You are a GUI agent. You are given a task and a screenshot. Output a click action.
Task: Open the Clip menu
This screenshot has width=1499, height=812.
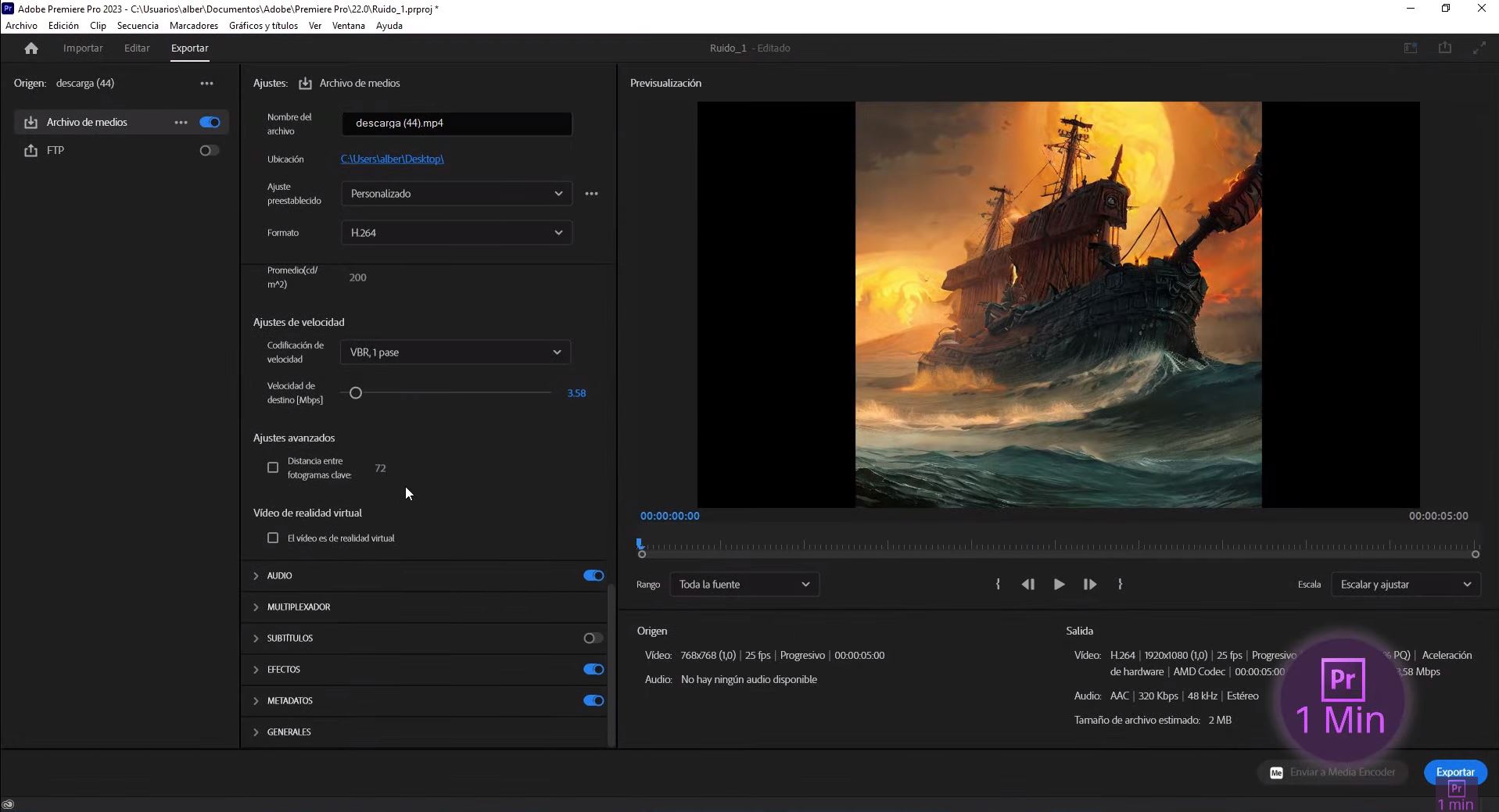[98, 25]
